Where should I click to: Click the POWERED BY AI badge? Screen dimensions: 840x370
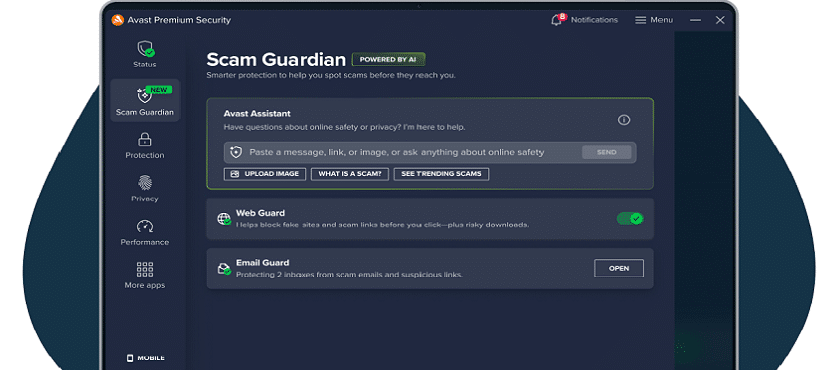[x=388, y=59]
